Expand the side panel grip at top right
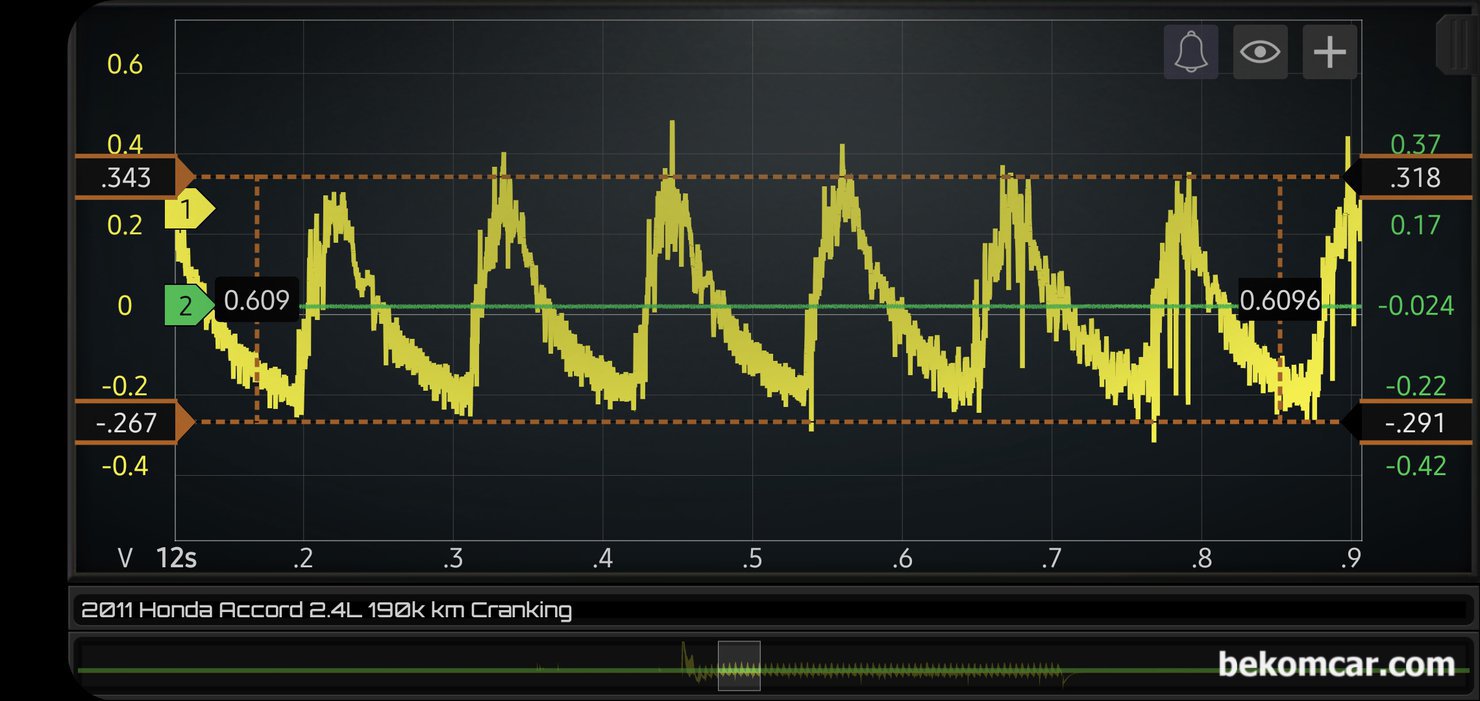The image size is (1480, 701). 1455,45
